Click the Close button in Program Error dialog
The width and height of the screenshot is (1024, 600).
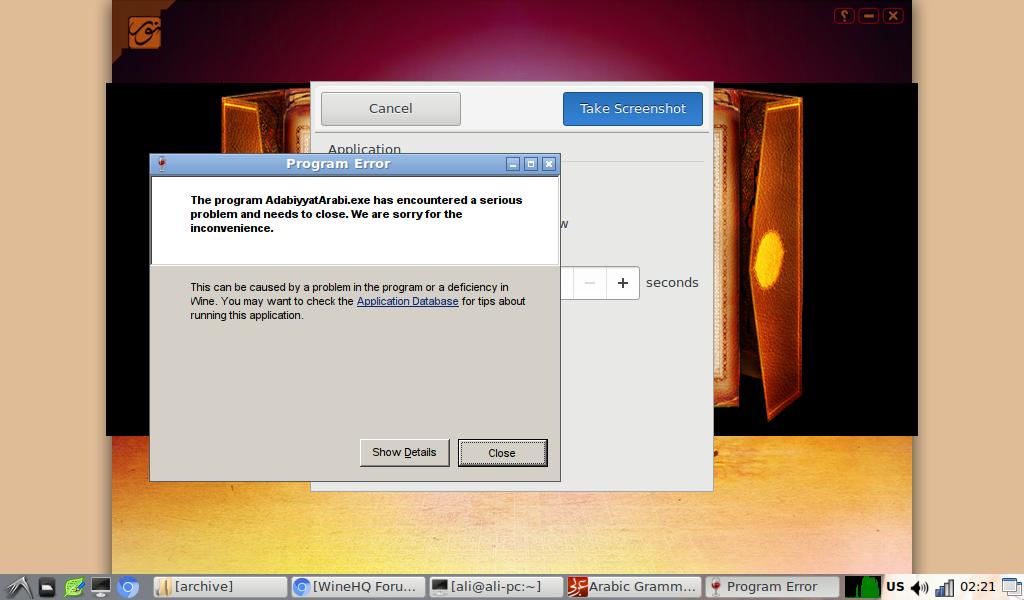(x=502, y=452)
